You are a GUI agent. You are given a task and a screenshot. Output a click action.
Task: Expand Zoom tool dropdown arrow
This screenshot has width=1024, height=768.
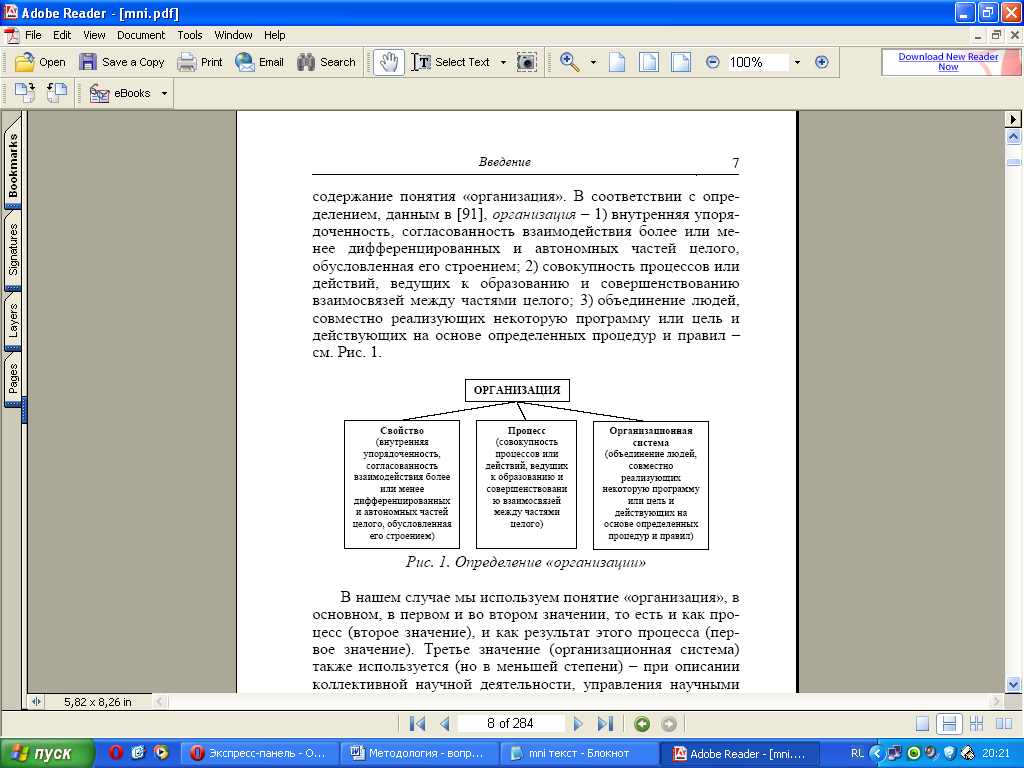tap(593, 63)
